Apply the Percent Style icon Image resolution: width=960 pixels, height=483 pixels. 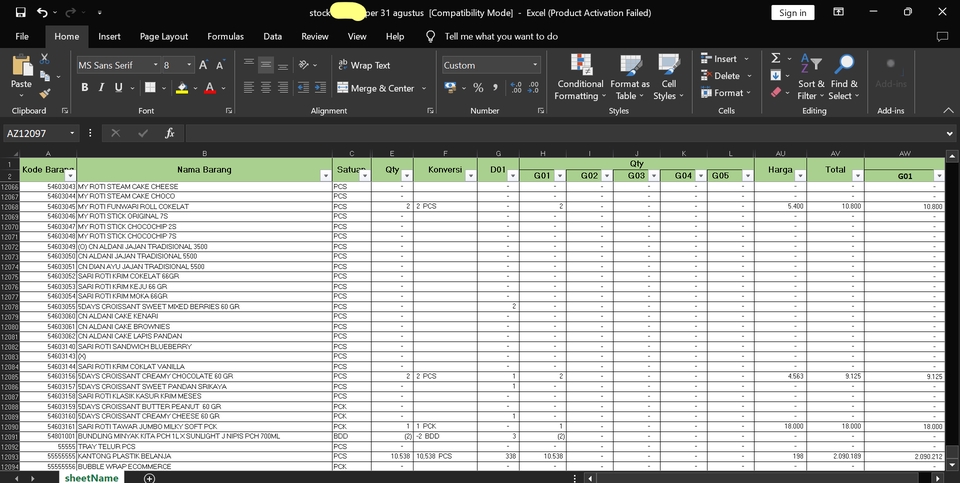tap(478, 88)
